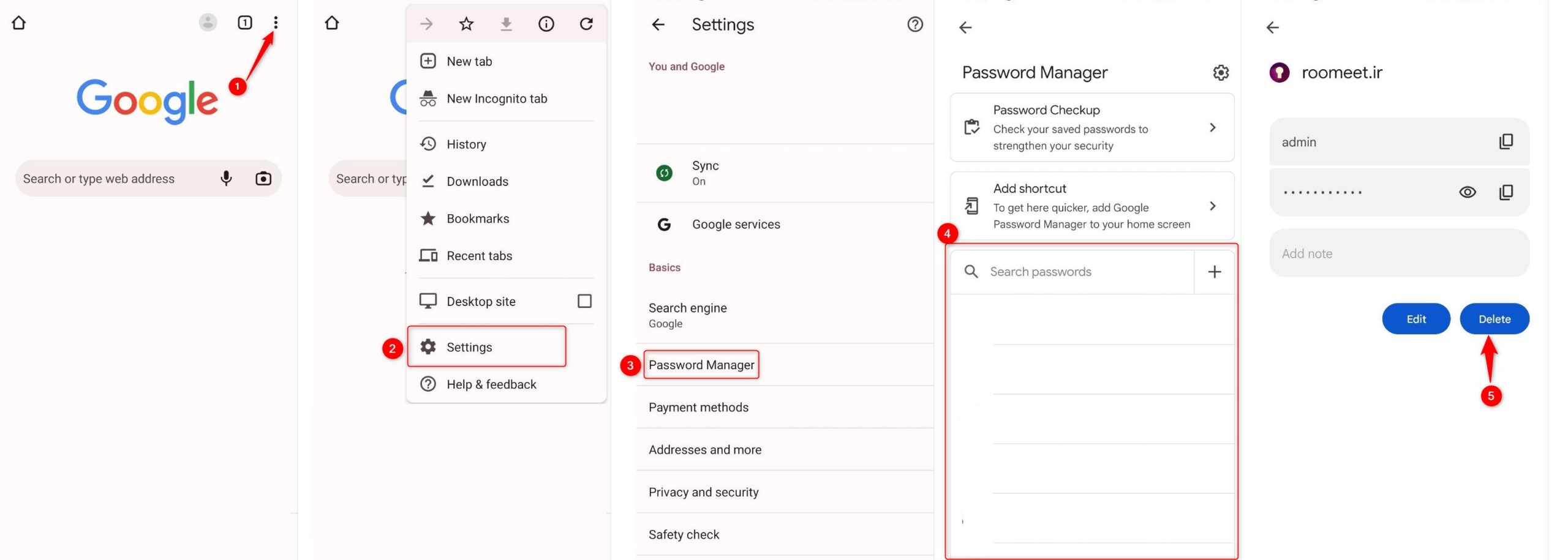Expand Password Checkup chevron

1213,127
